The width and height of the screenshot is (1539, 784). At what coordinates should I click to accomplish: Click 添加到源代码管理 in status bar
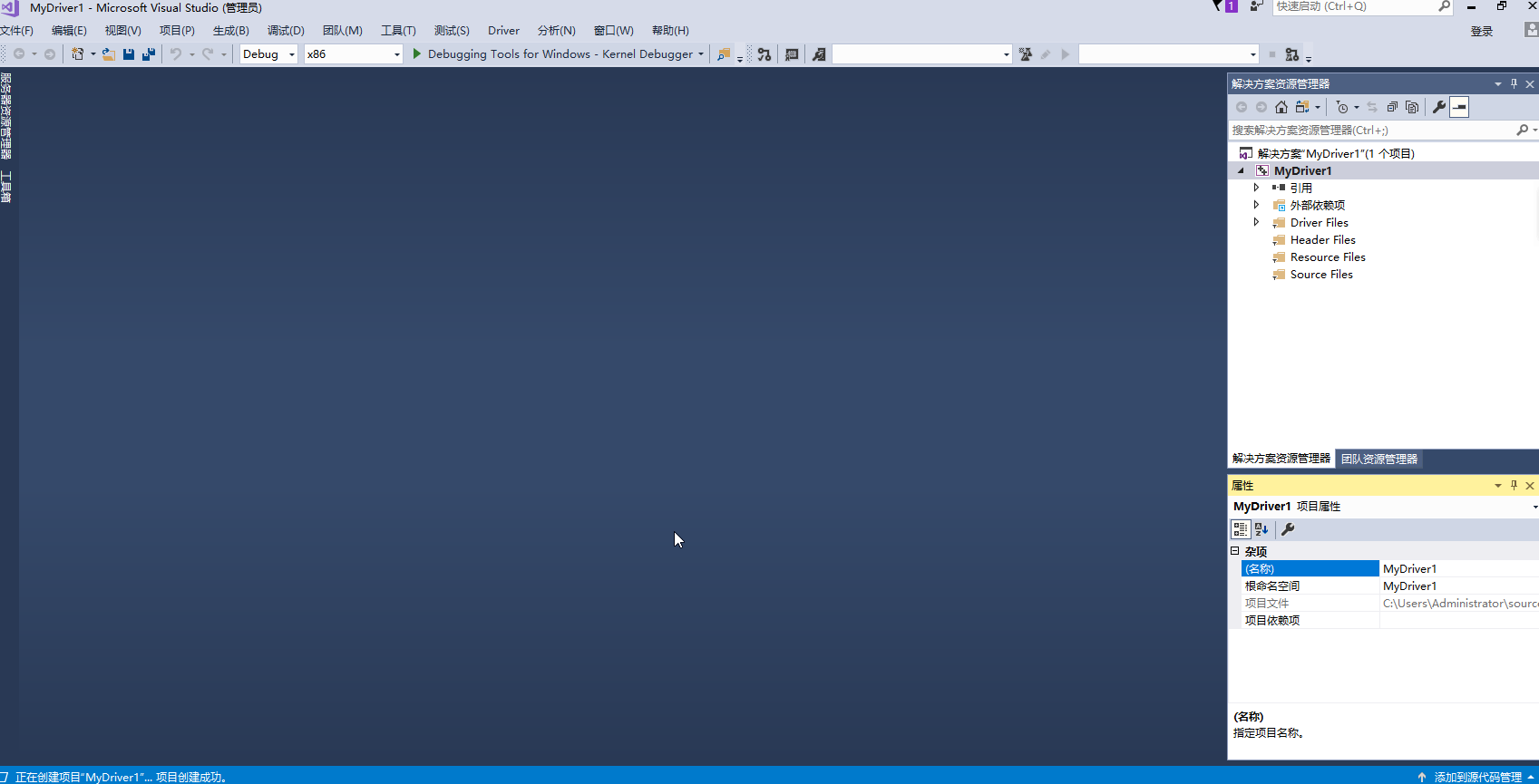(x=1477, y=777)
